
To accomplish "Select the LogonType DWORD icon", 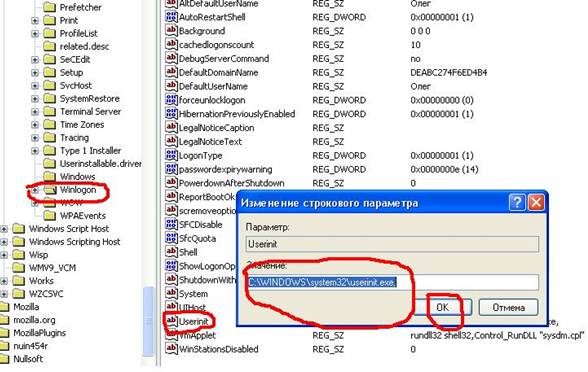I will coord(171,155).
